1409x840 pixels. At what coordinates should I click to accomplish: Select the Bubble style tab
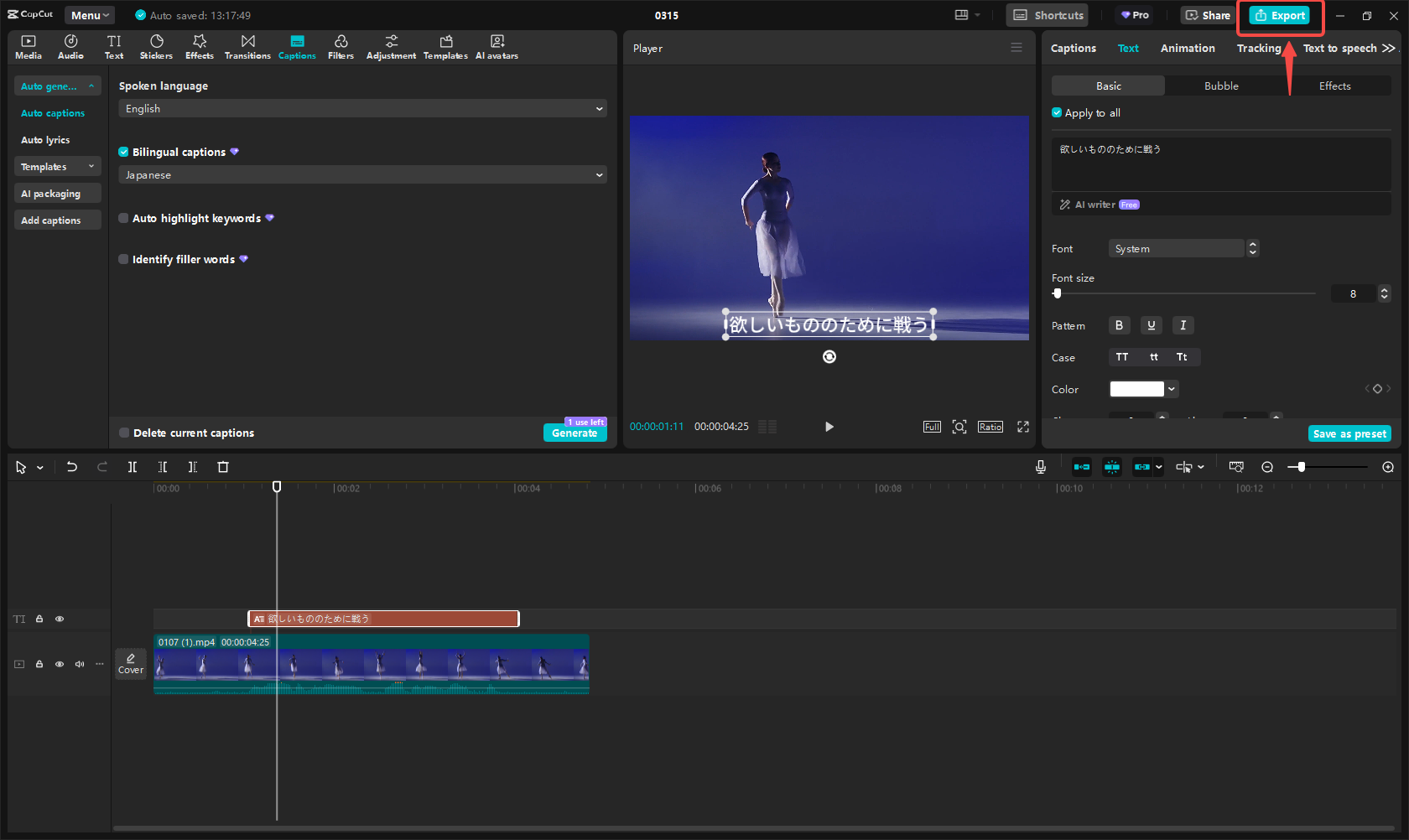click(1221, 86)
